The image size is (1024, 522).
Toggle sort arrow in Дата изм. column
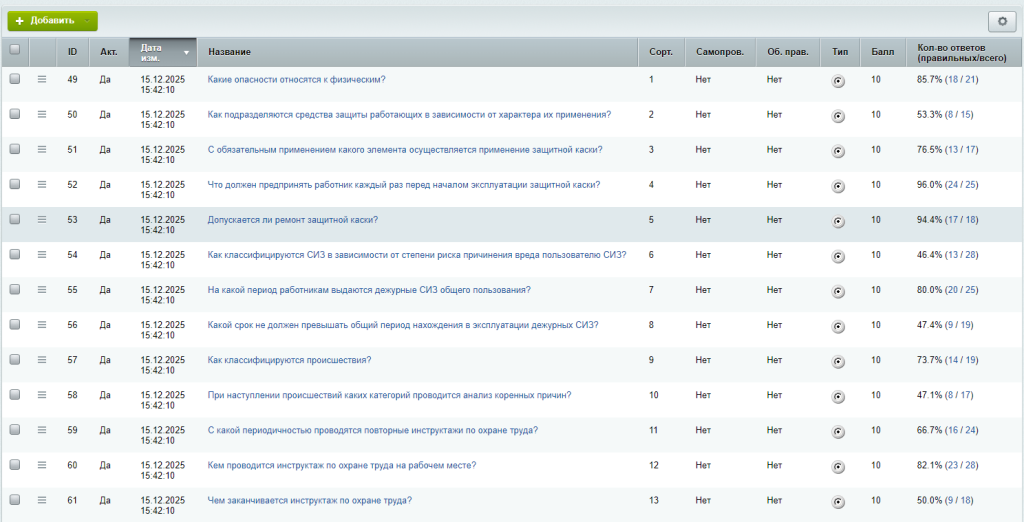(x=186, y=52)
